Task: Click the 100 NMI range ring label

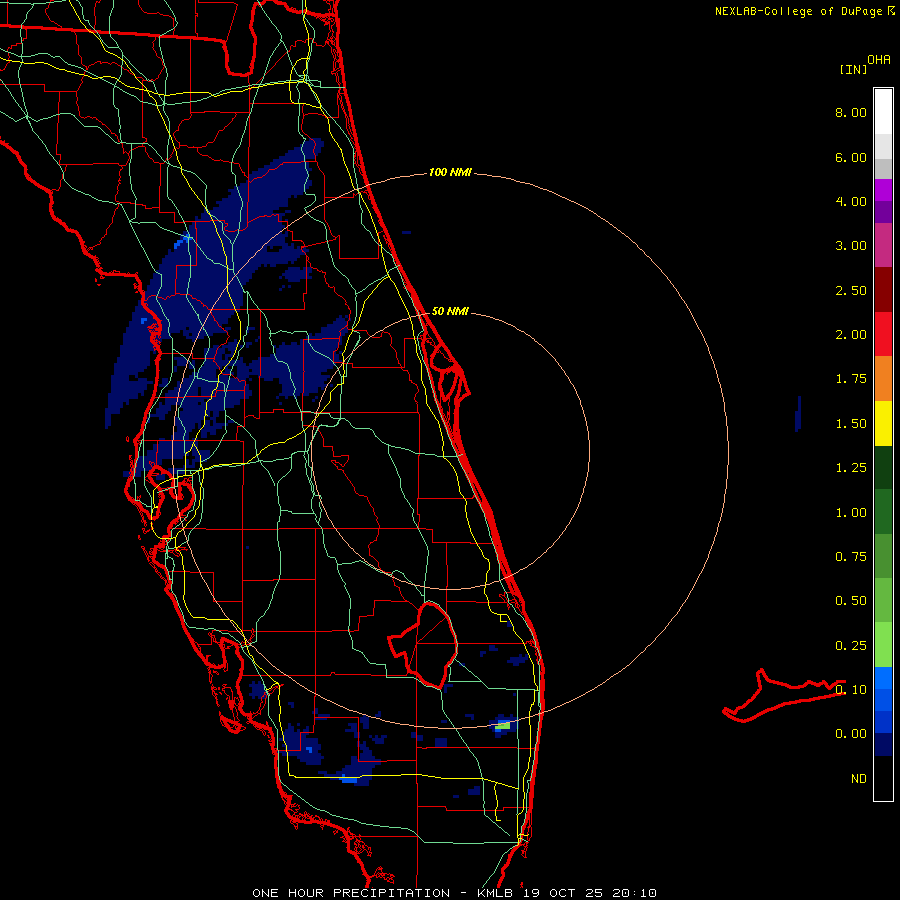Action: (x=450, y=172)
